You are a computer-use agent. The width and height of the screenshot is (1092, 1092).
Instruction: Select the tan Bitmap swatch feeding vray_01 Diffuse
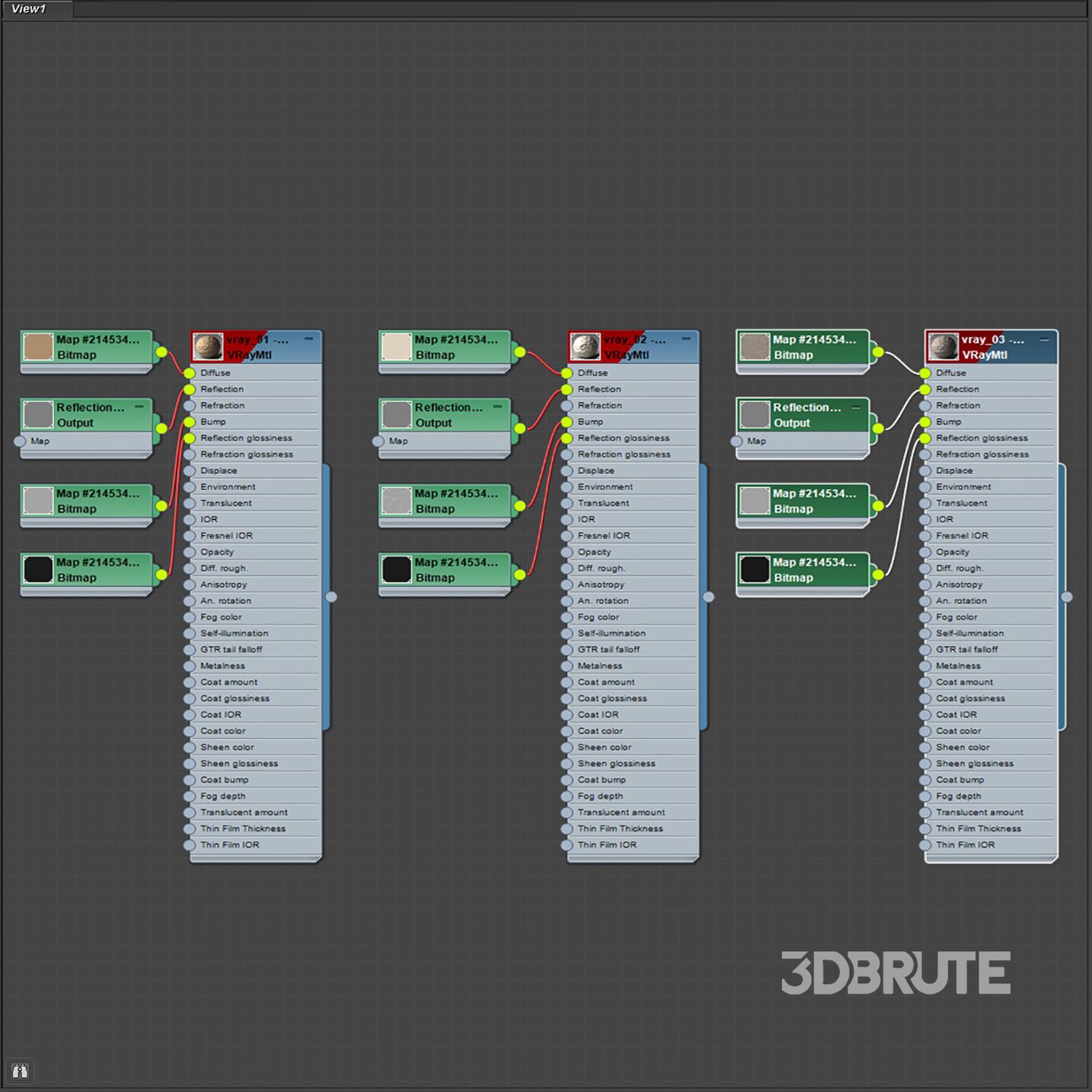[38, 347]
